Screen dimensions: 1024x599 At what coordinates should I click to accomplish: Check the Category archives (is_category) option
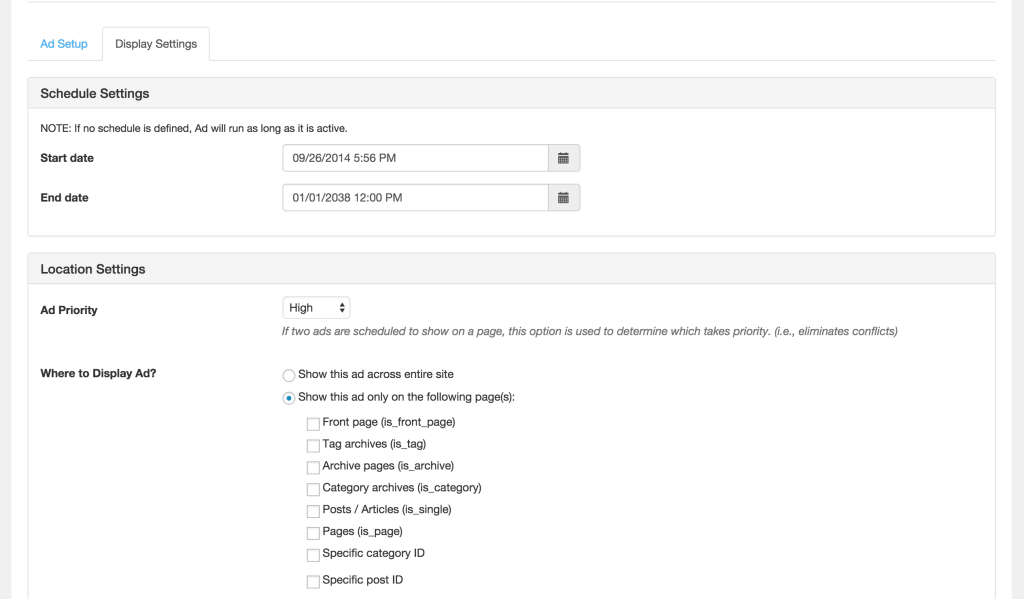pos(314,490)
